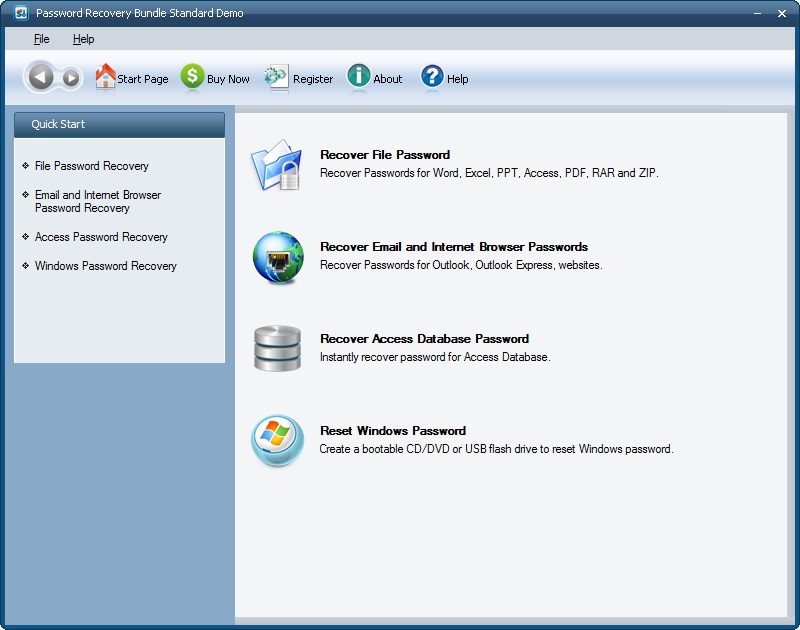Click the globe icon for browser passwords

pyautogui.click(x=277, y=254)
